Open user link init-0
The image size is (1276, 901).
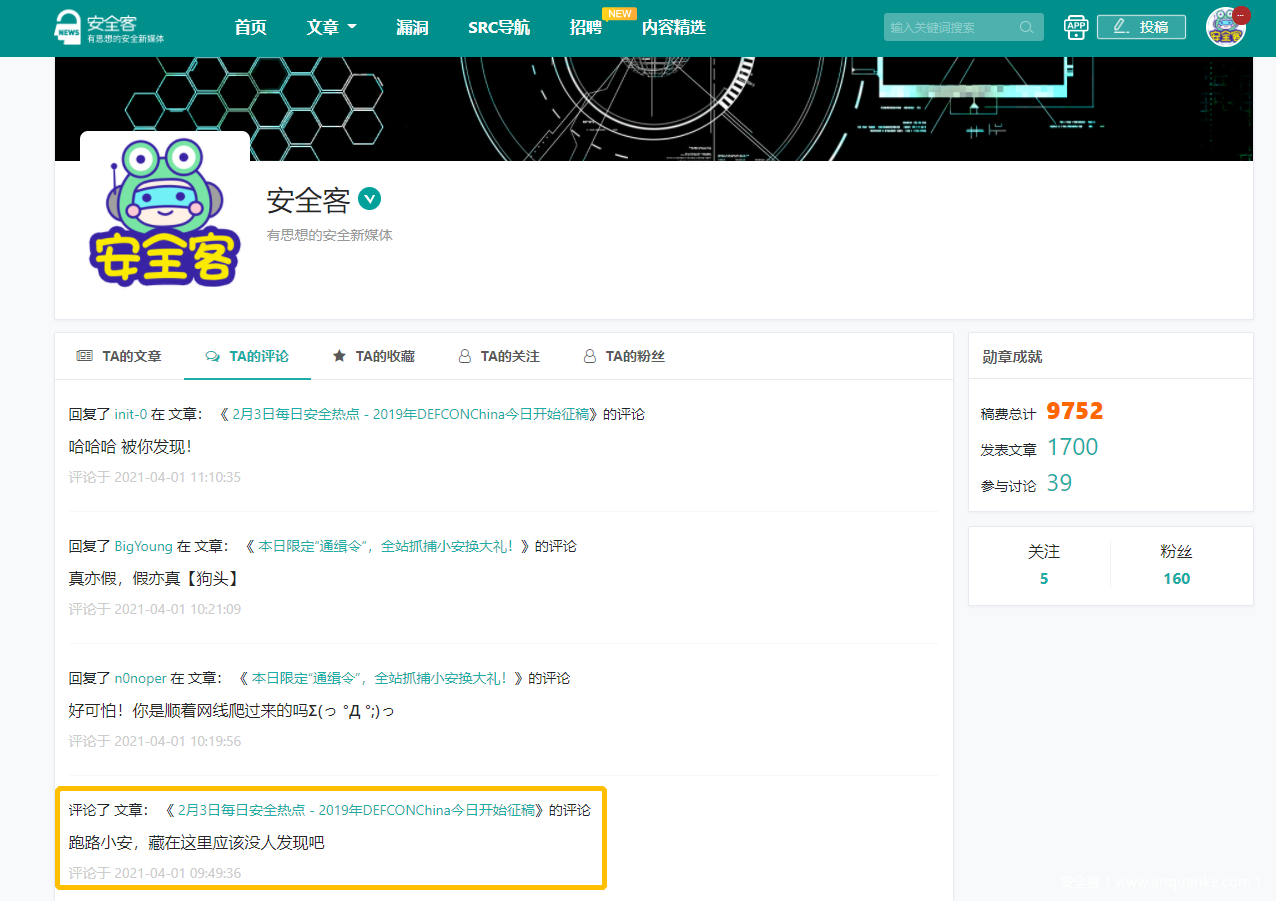point(131,414)
